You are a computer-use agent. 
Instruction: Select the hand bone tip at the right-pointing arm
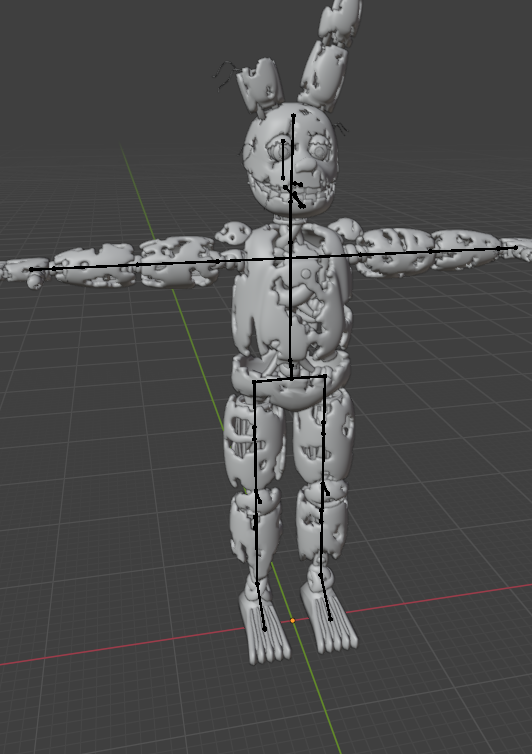(516, 248)
